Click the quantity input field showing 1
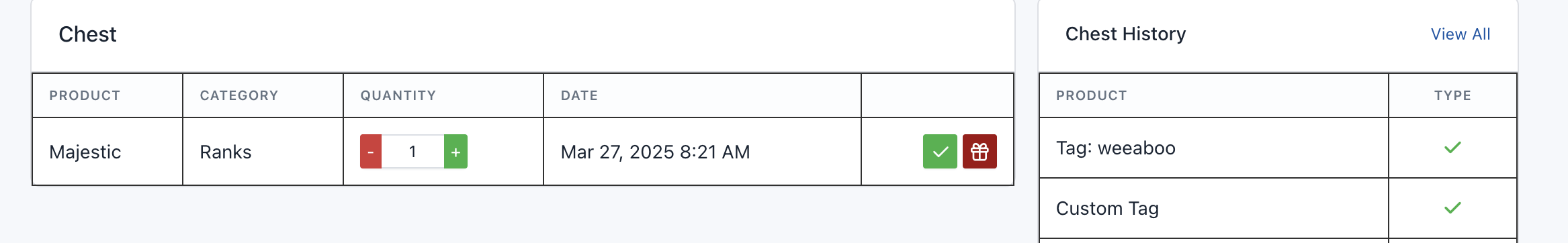This screenshot has width=1568, height=243. tap(412, 152)
